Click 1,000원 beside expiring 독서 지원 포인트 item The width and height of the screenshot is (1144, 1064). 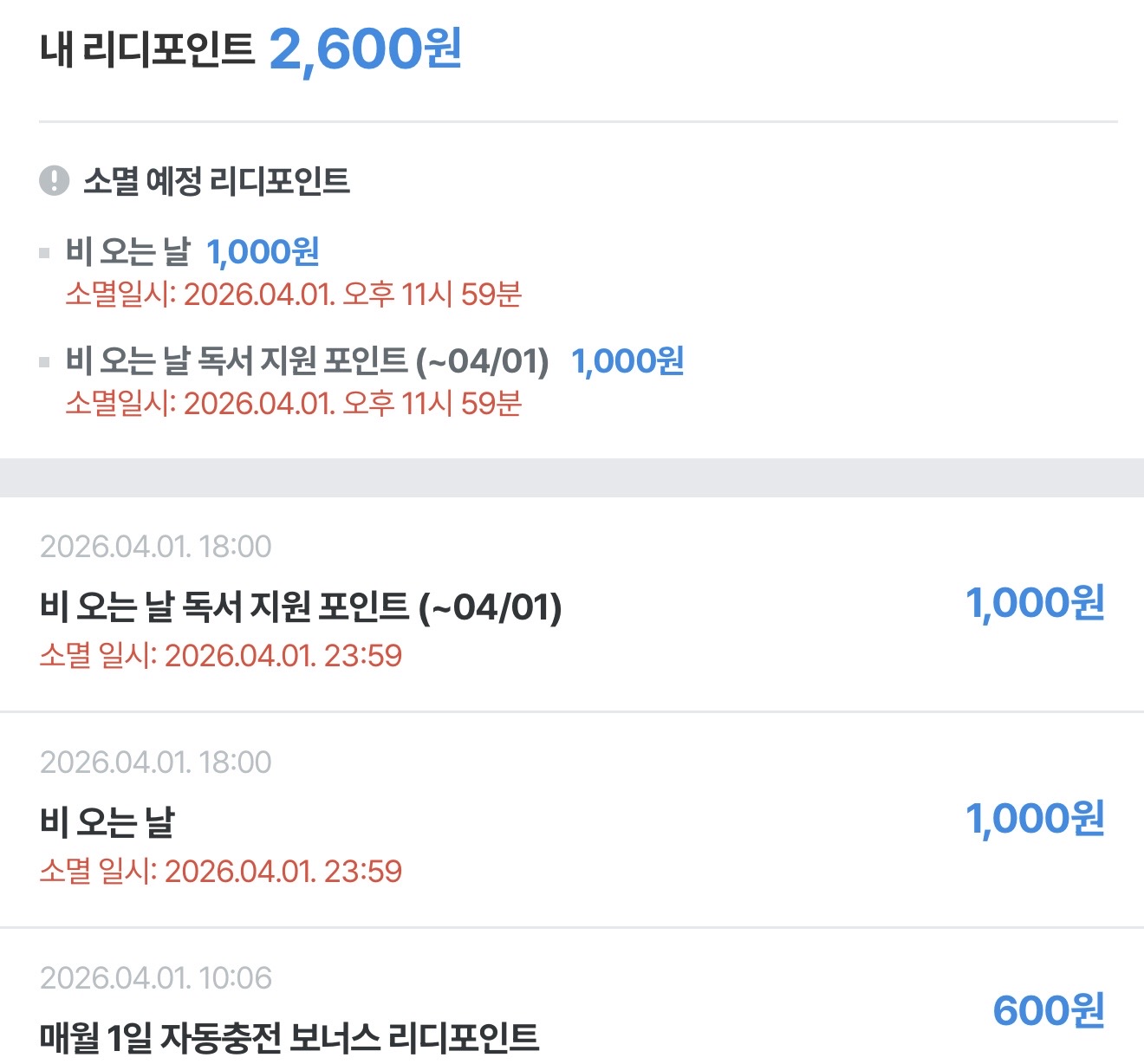click(627, 361)
